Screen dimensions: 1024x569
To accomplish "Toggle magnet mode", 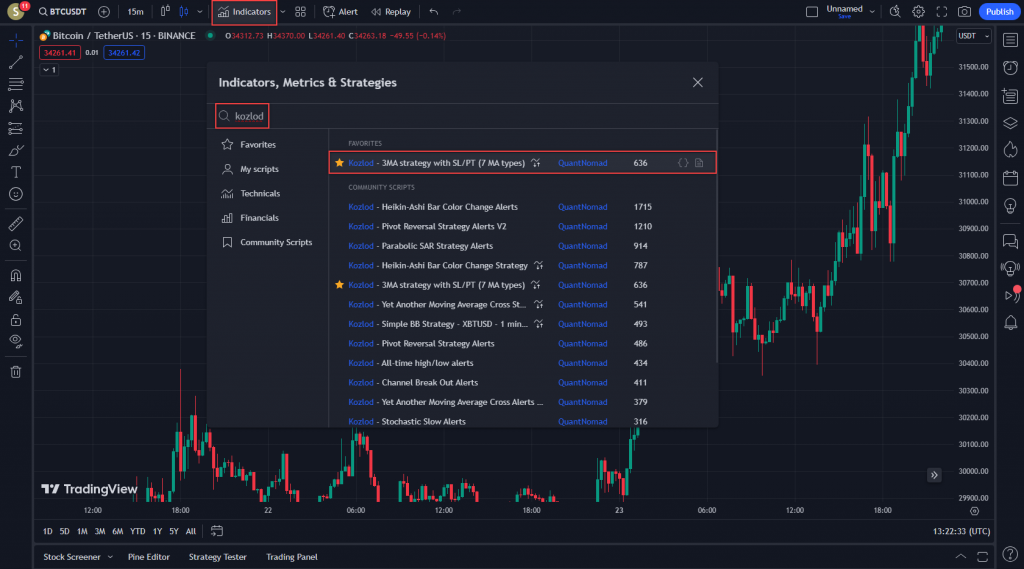I will tap(16, 275).
